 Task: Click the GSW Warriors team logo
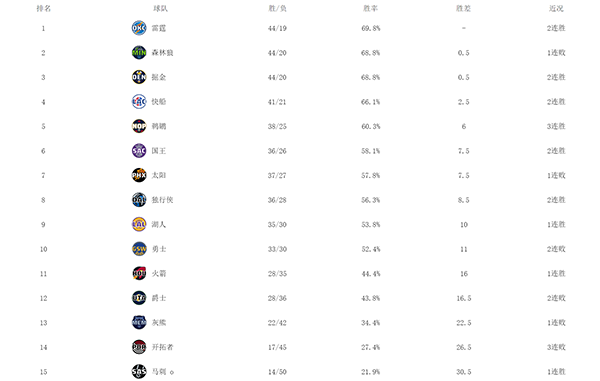pyautogui.click(x=139, y=249)
